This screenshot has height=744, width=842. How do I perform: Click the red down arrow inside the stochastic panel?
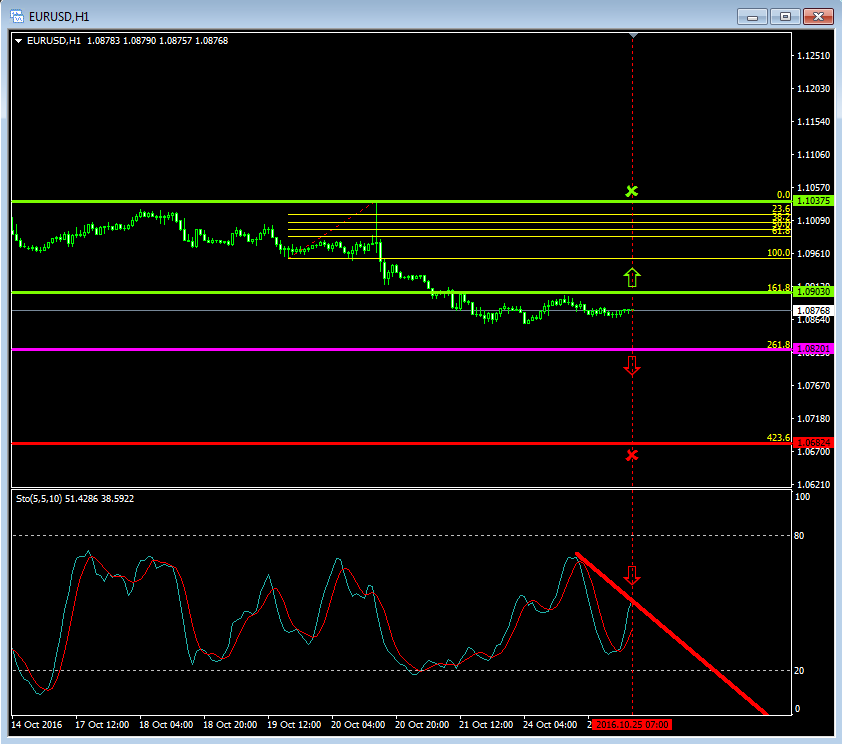[632, 575]
